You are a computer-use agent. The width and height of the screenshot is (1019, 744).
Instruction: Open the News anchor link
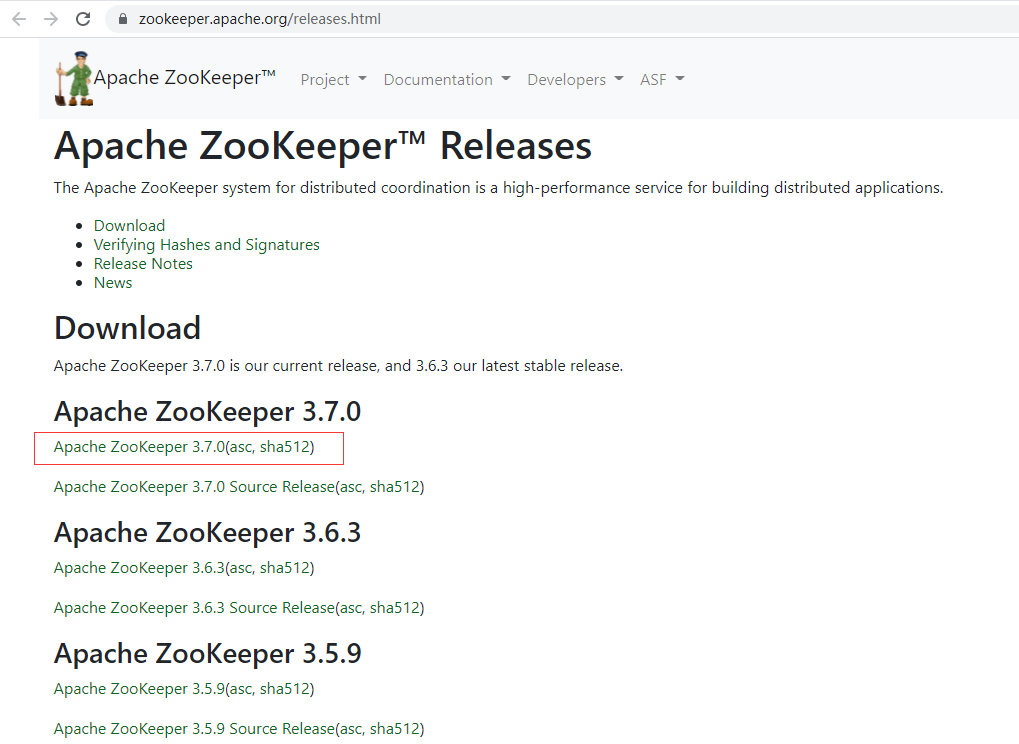click(x=113, y=283)
